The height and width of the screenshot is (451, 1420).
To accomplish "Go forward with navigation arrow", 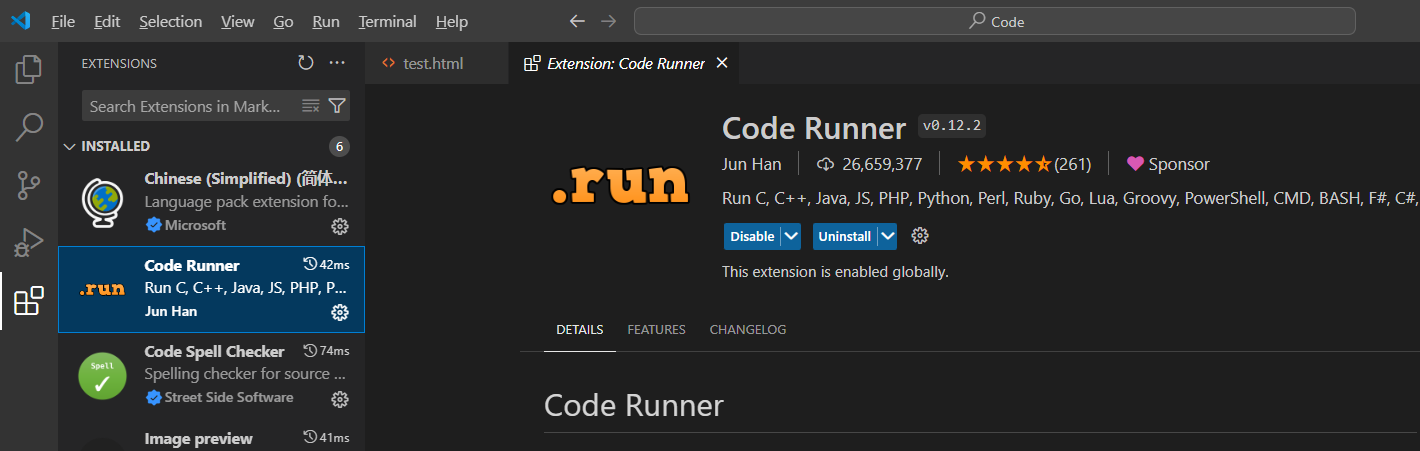I will tap(608, 21).
